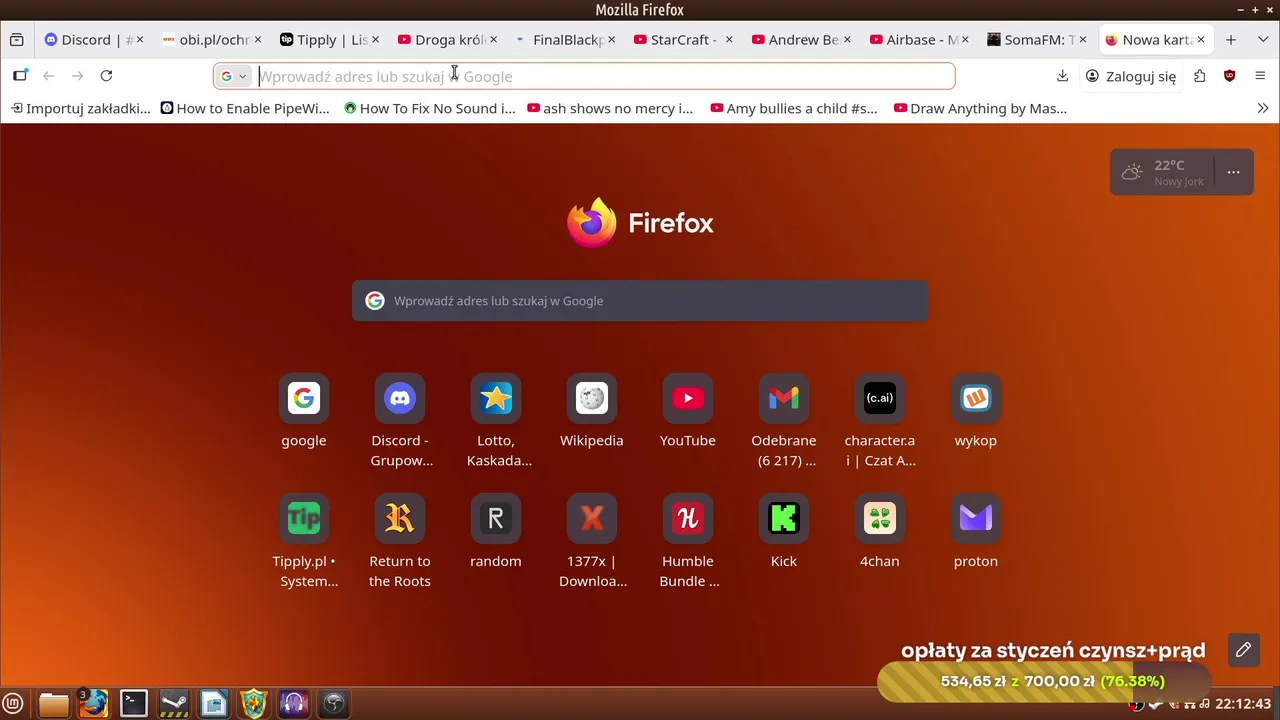
Task: Click the 22°C Nowy Jork weather widget
Action: point(1162,172)
